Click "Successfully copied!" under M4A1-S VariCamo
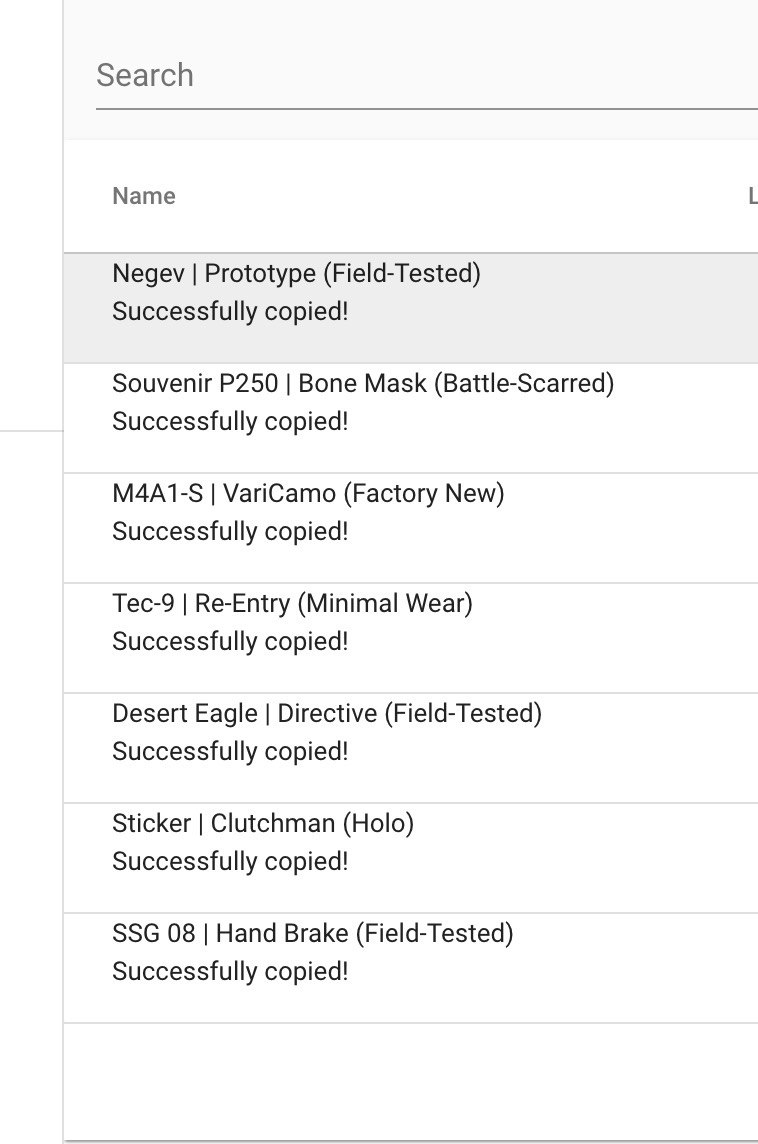Viewport: 758px width, 1144px height. click(230, 532)
